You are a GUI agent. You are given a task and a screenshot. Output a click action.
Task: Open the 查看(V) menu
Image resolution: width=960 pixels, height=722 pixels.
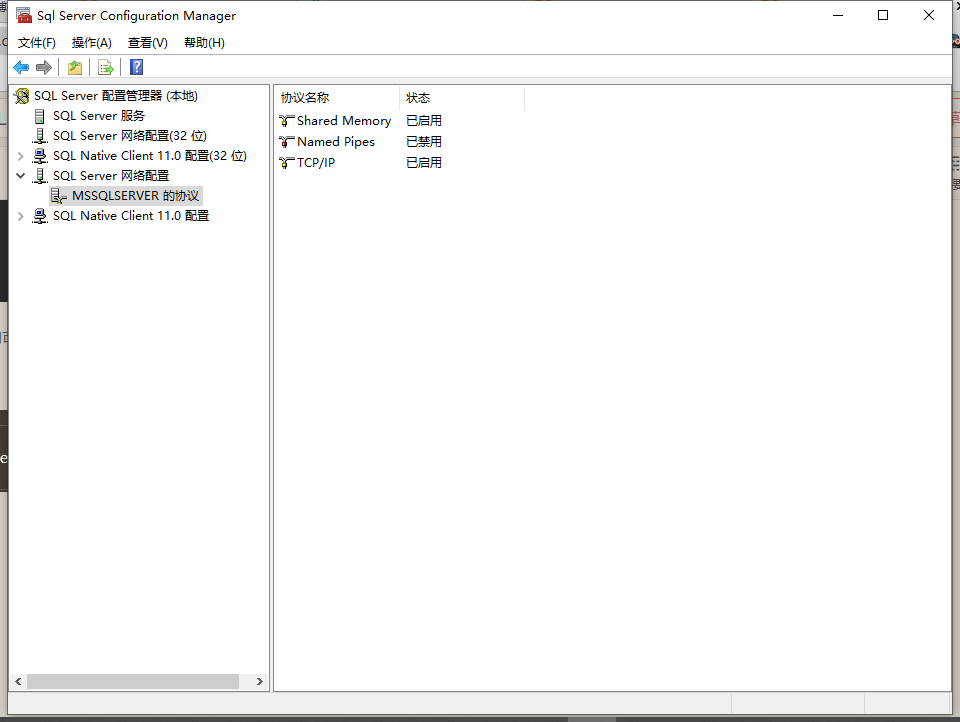point(148,43)
